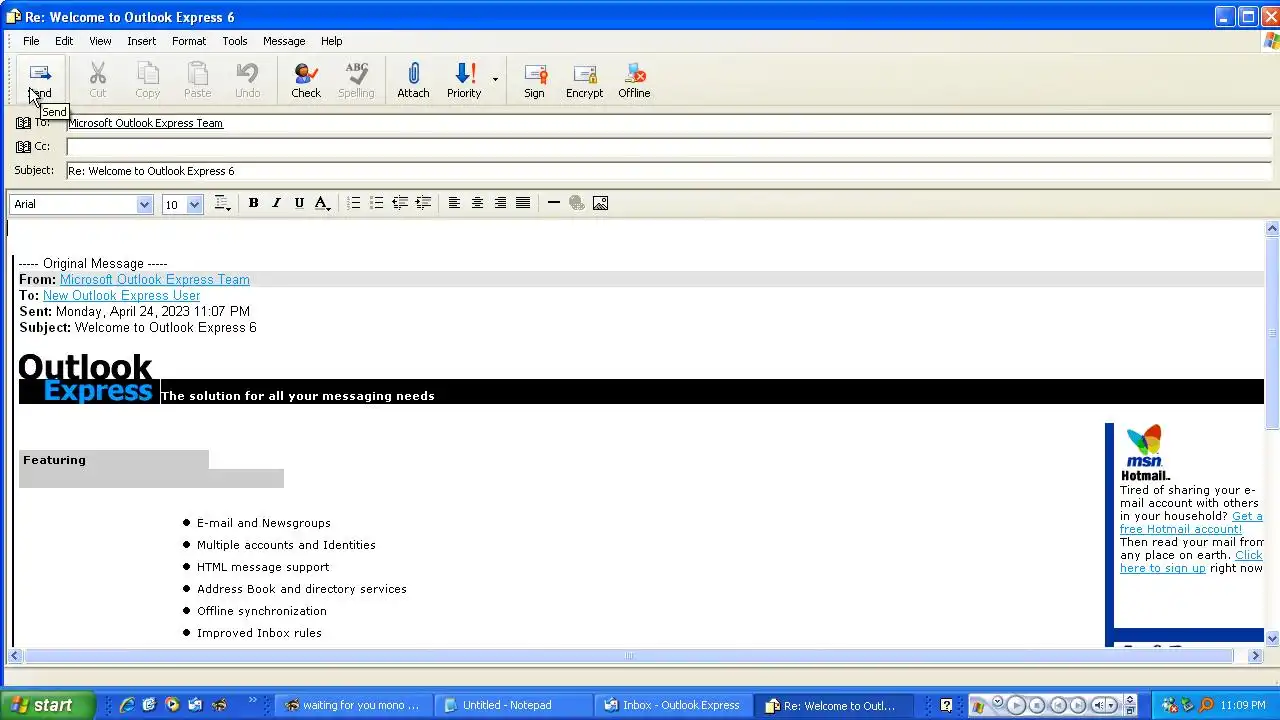1280x720 pixels.
Task: Click the Send button in toolbar
Action: [x=40, y=81]
